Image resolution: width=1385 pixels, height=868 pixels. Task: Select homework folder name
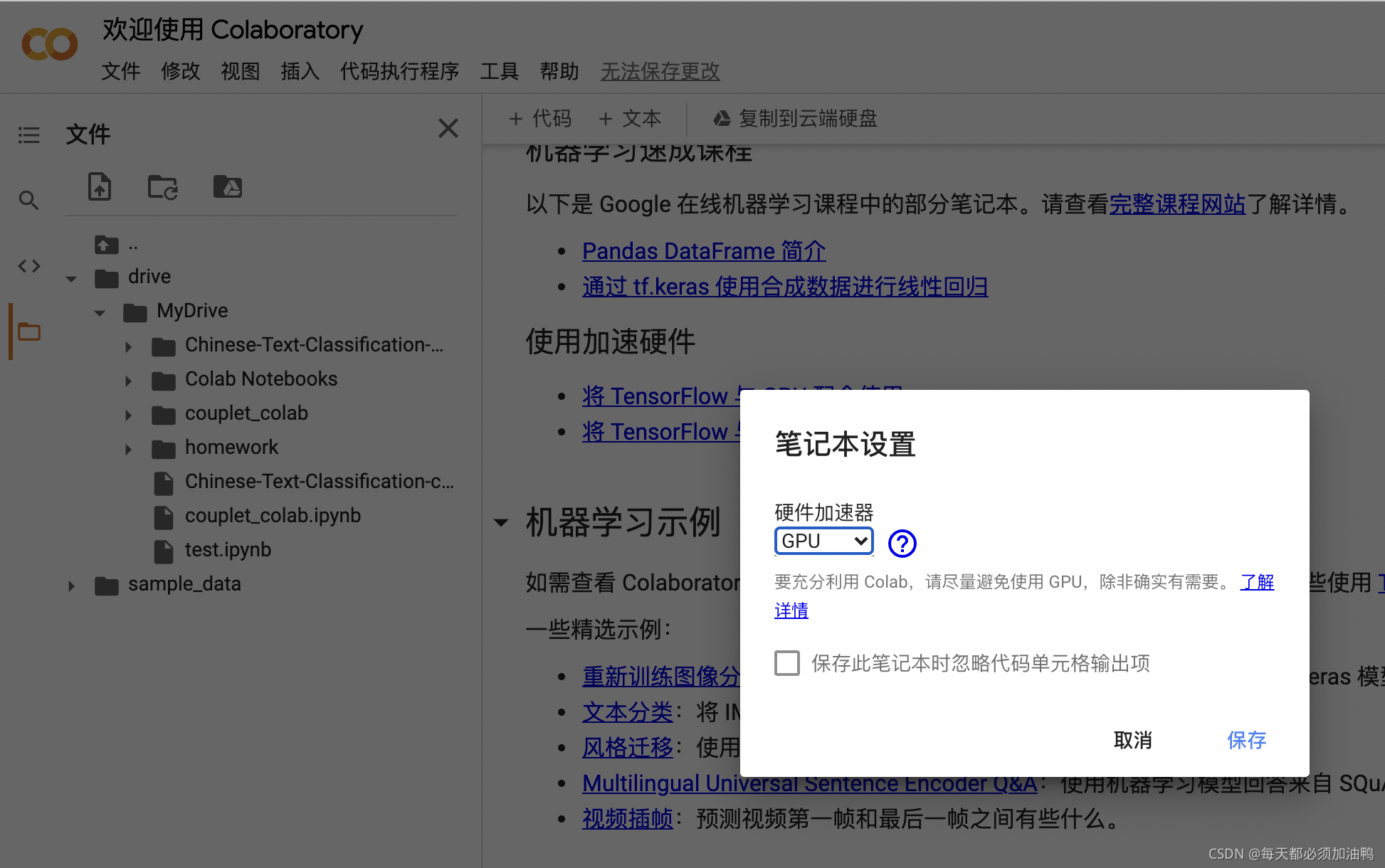pos(232,448)
